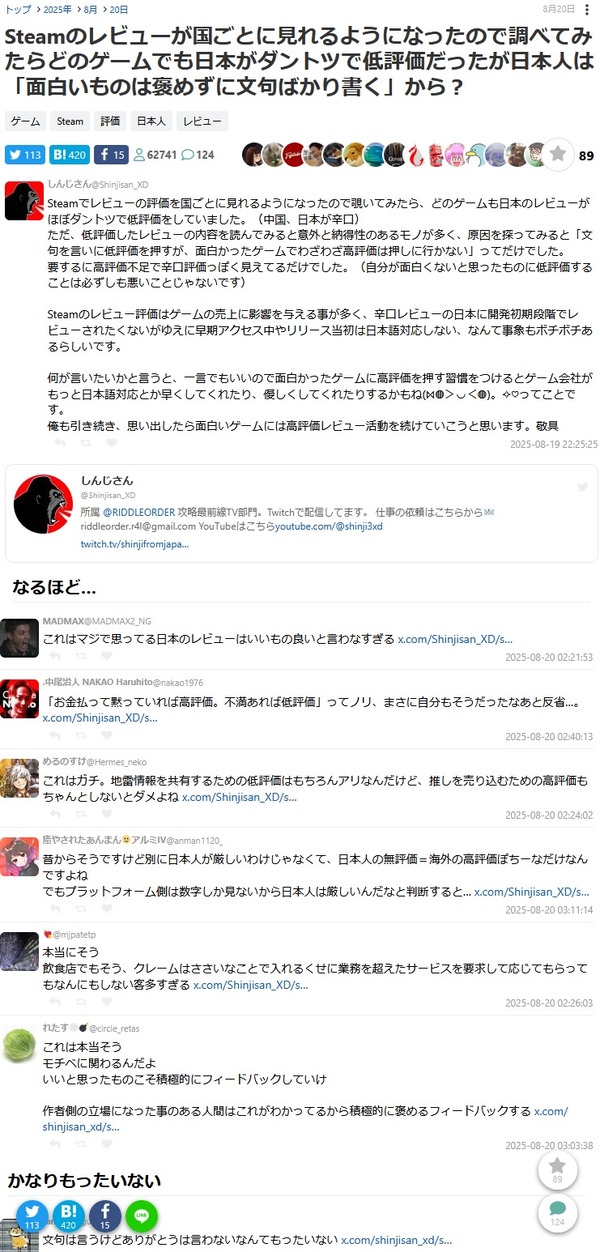The image size is (600, 1252).
Task: Like the MADMAX tweet with the heart icon
Action: (109, 658)
